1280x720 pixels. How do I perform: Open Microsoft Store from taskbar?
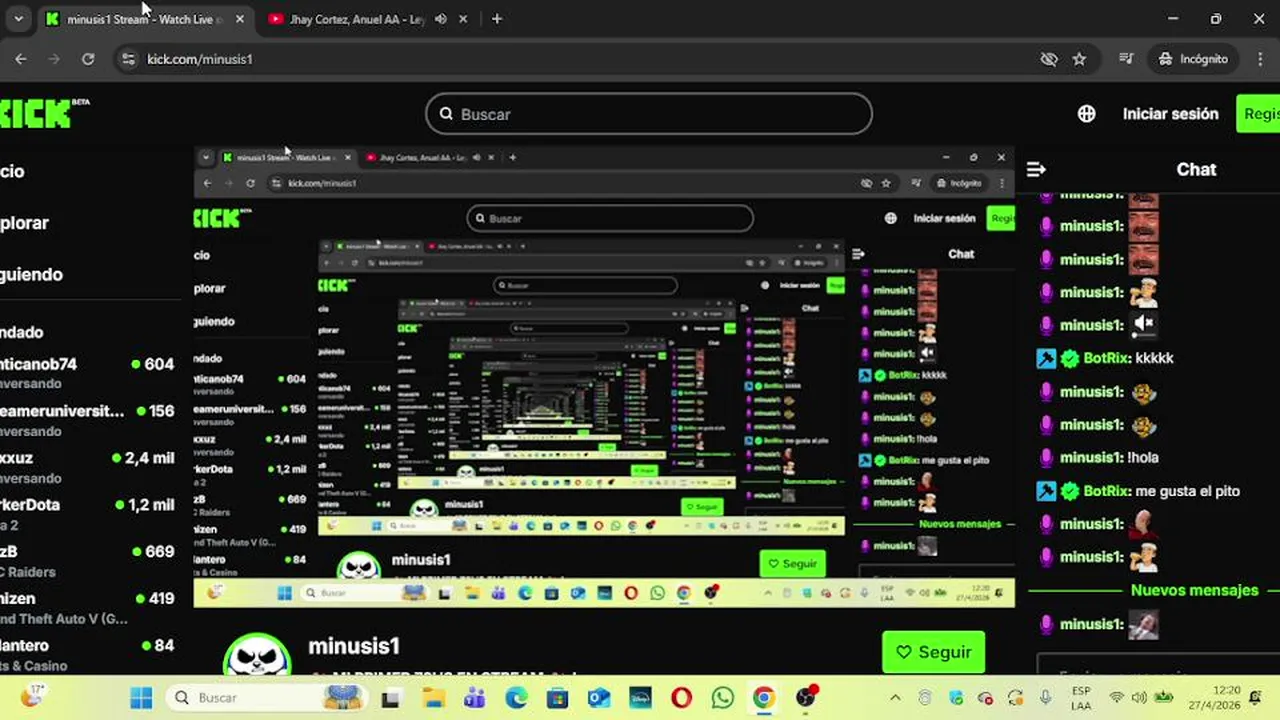557,698
